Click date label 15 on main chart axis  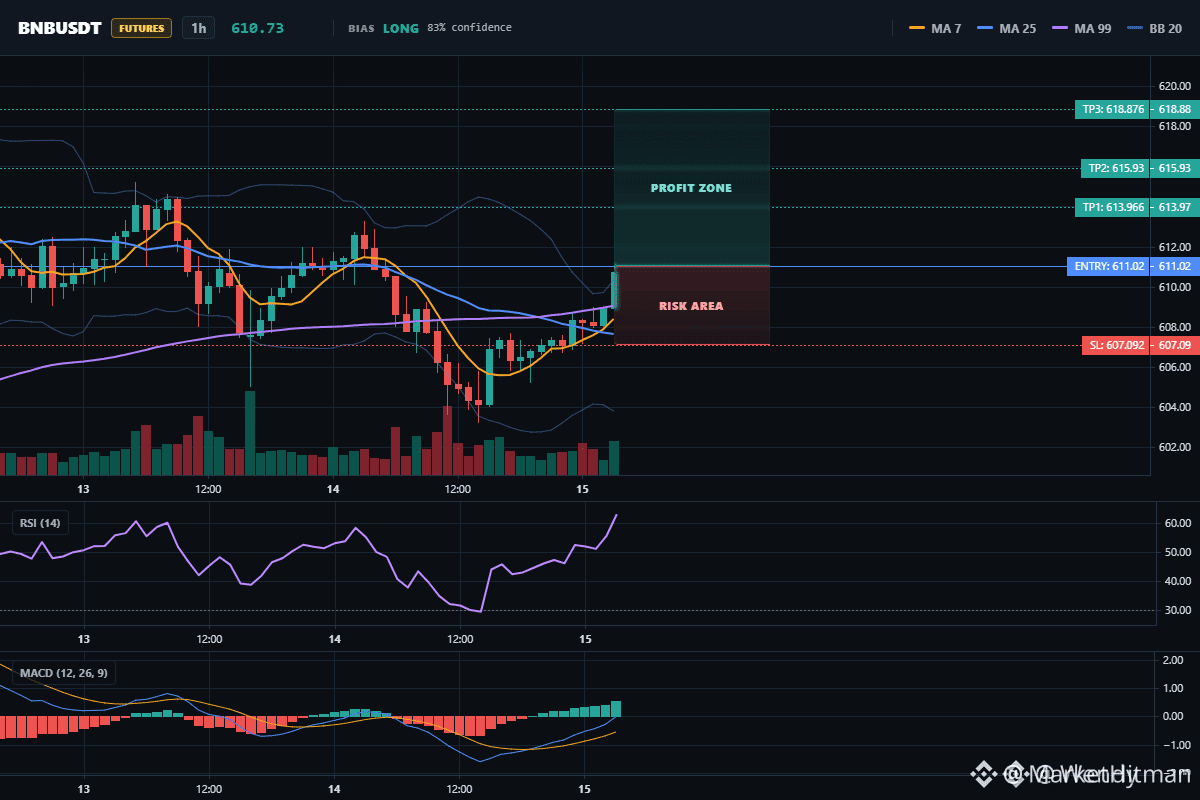point(583,489)
